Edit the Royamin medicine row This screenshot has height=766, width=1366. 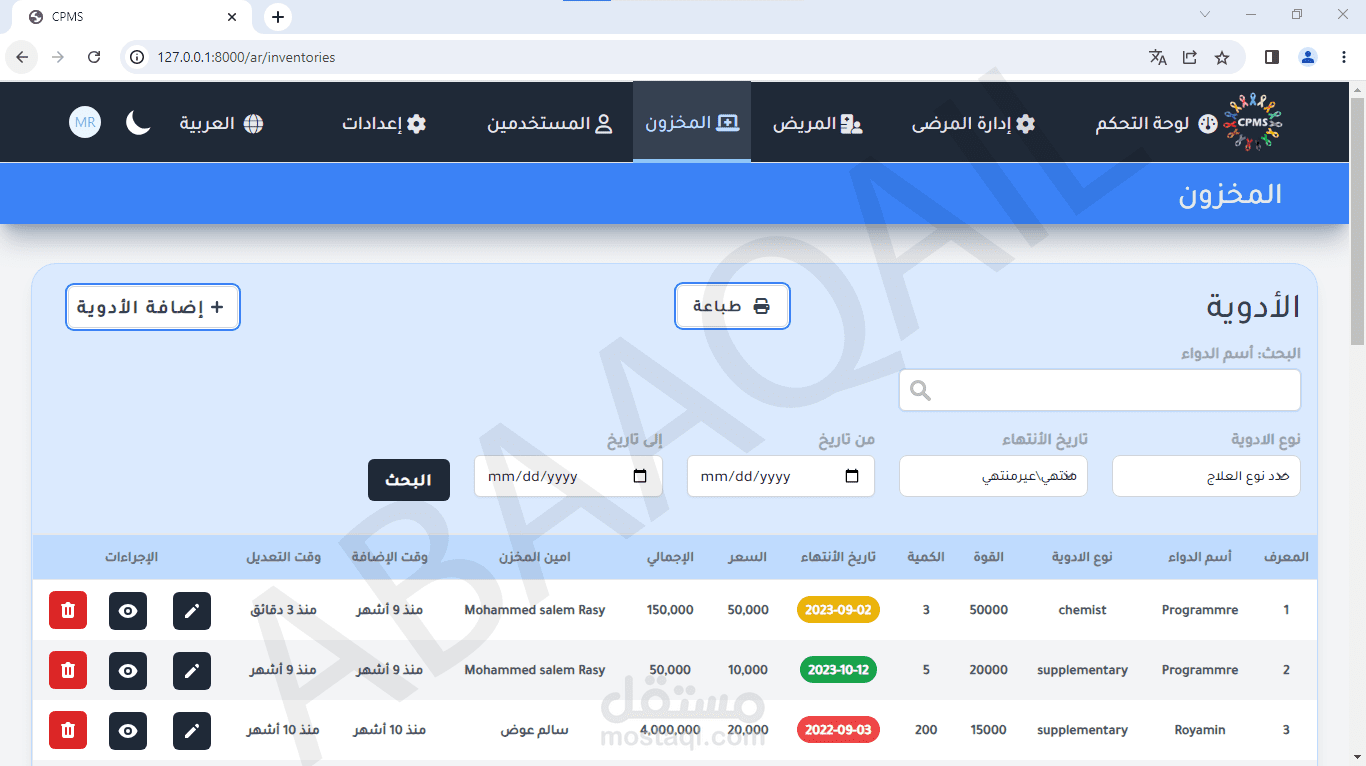(x=192, y=730)
